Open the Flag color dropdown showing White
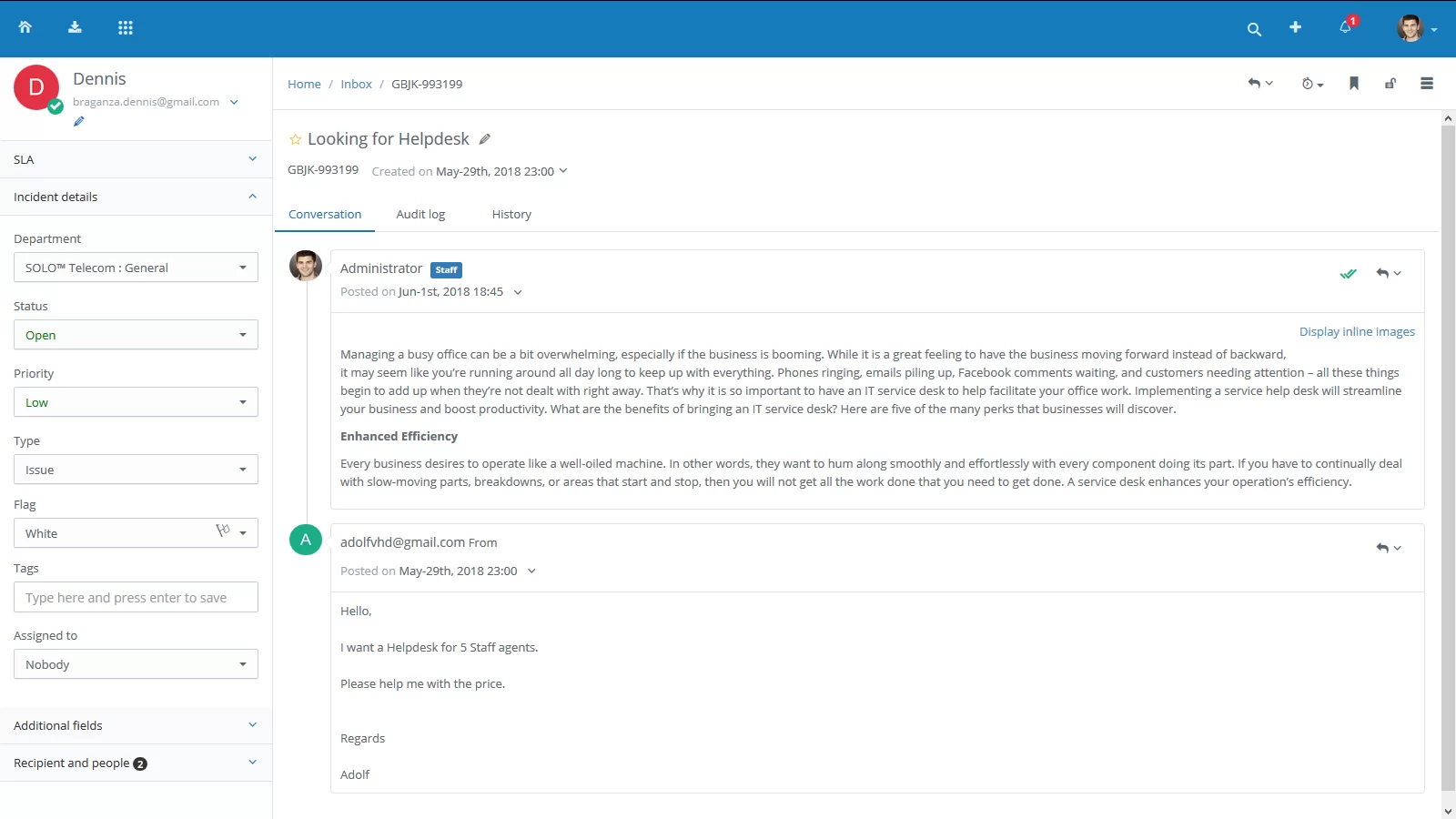 136,533
